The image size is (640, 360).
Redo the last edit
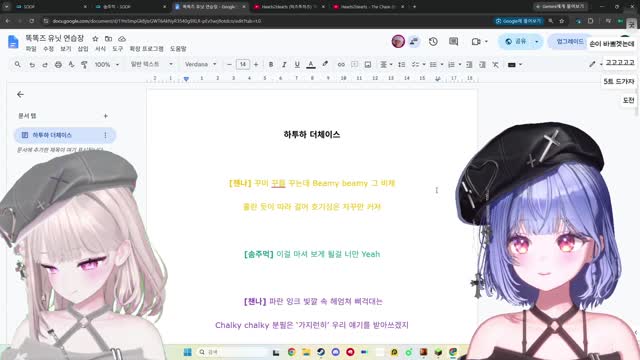45,64
